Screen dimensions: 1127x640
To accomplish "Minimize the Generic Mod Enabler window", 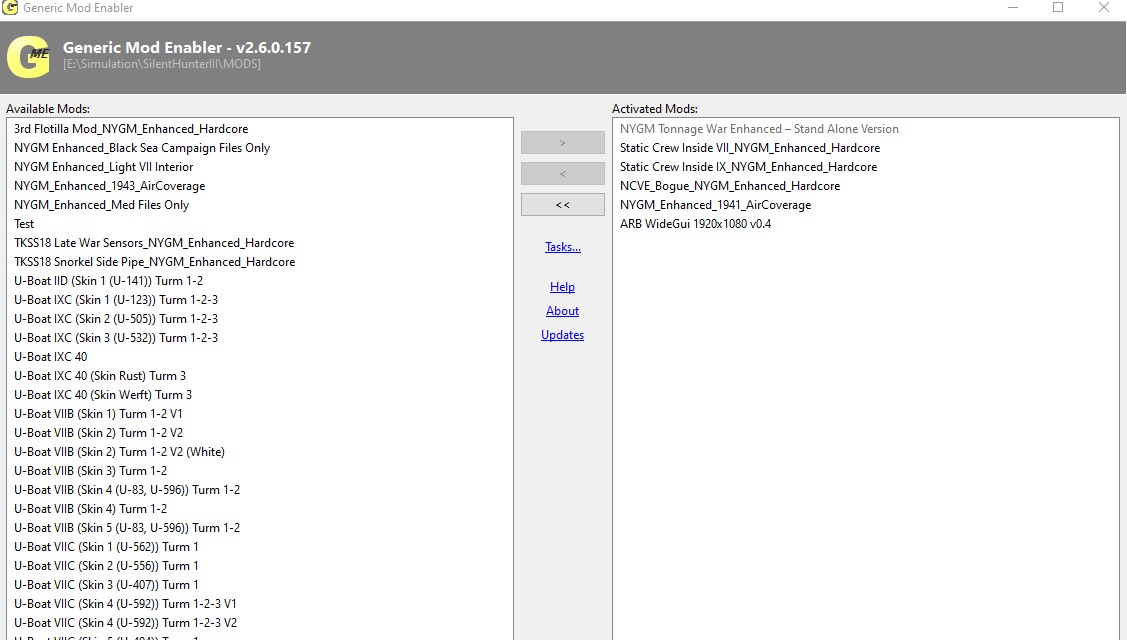I will pos(1013,8).
